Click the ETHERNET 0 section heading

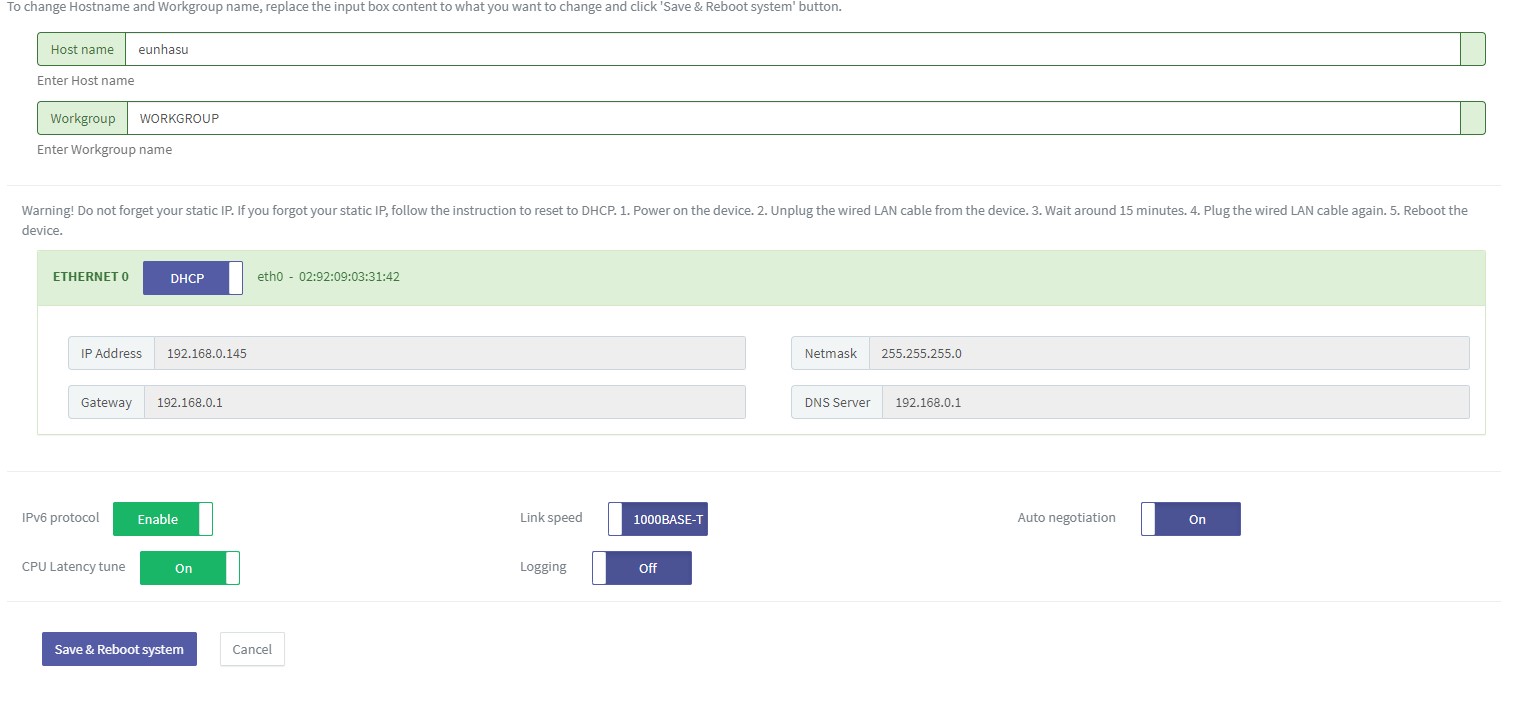pyautogui.click(x=91, y=277)
